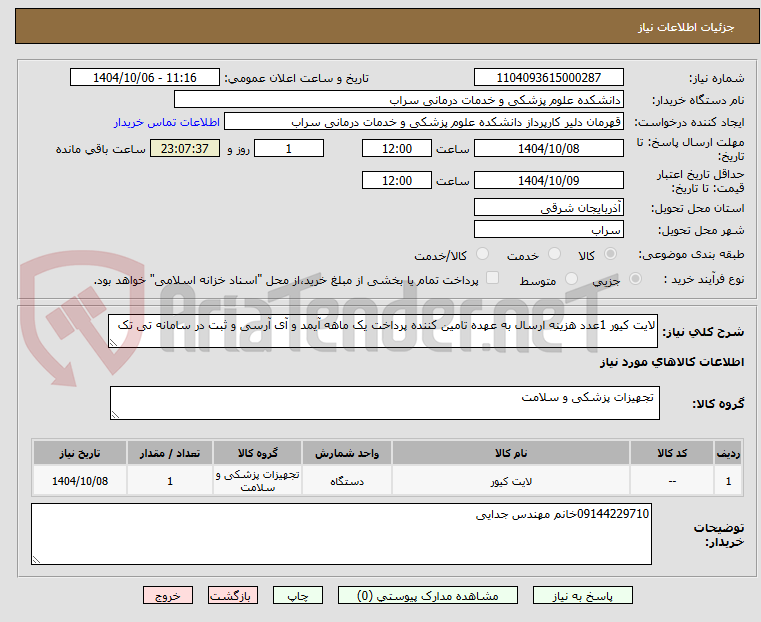Click the اطلاعات کالاهای مورد نیاز heading
The height and width of the screenshot is (622, 761).
(x=672, y=362)
